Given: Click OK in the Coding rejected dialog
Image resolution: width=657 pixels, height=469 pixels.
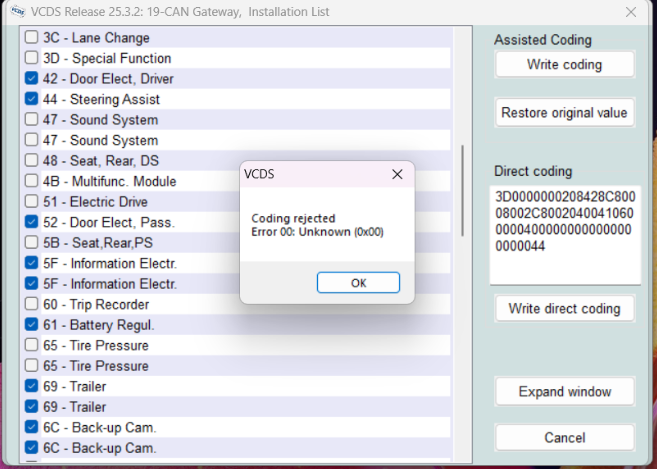Looking at the screenshot, I should 358,283.
